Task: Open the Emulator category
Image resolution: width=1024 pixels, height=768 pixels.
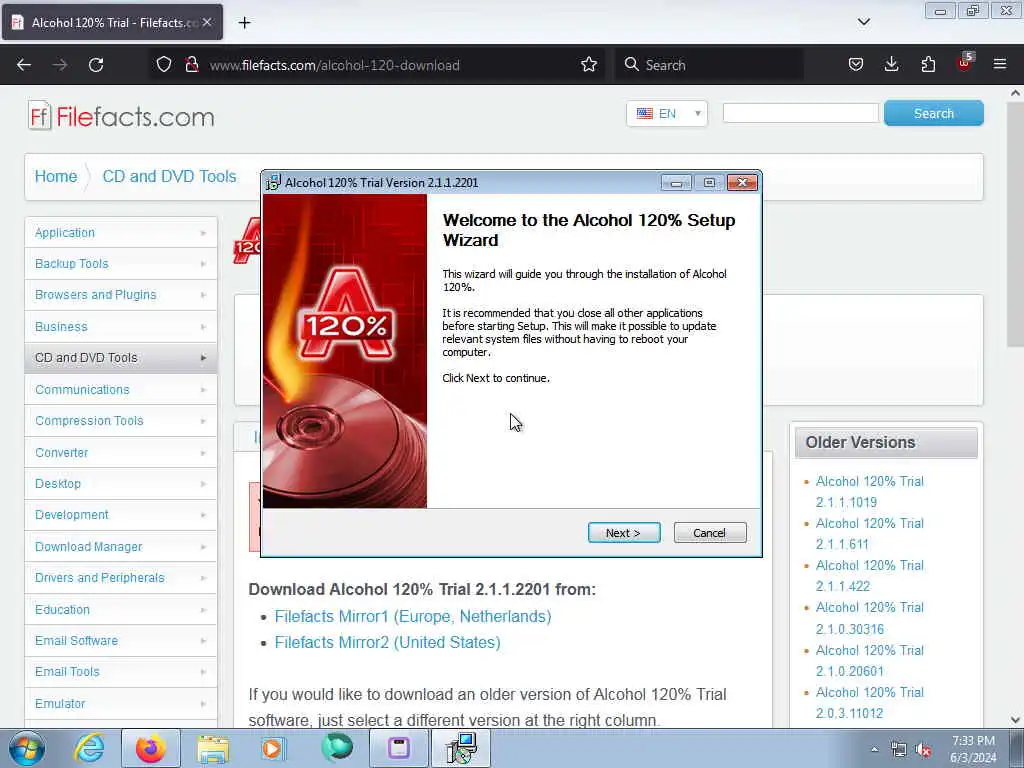Action: (121, 704)
